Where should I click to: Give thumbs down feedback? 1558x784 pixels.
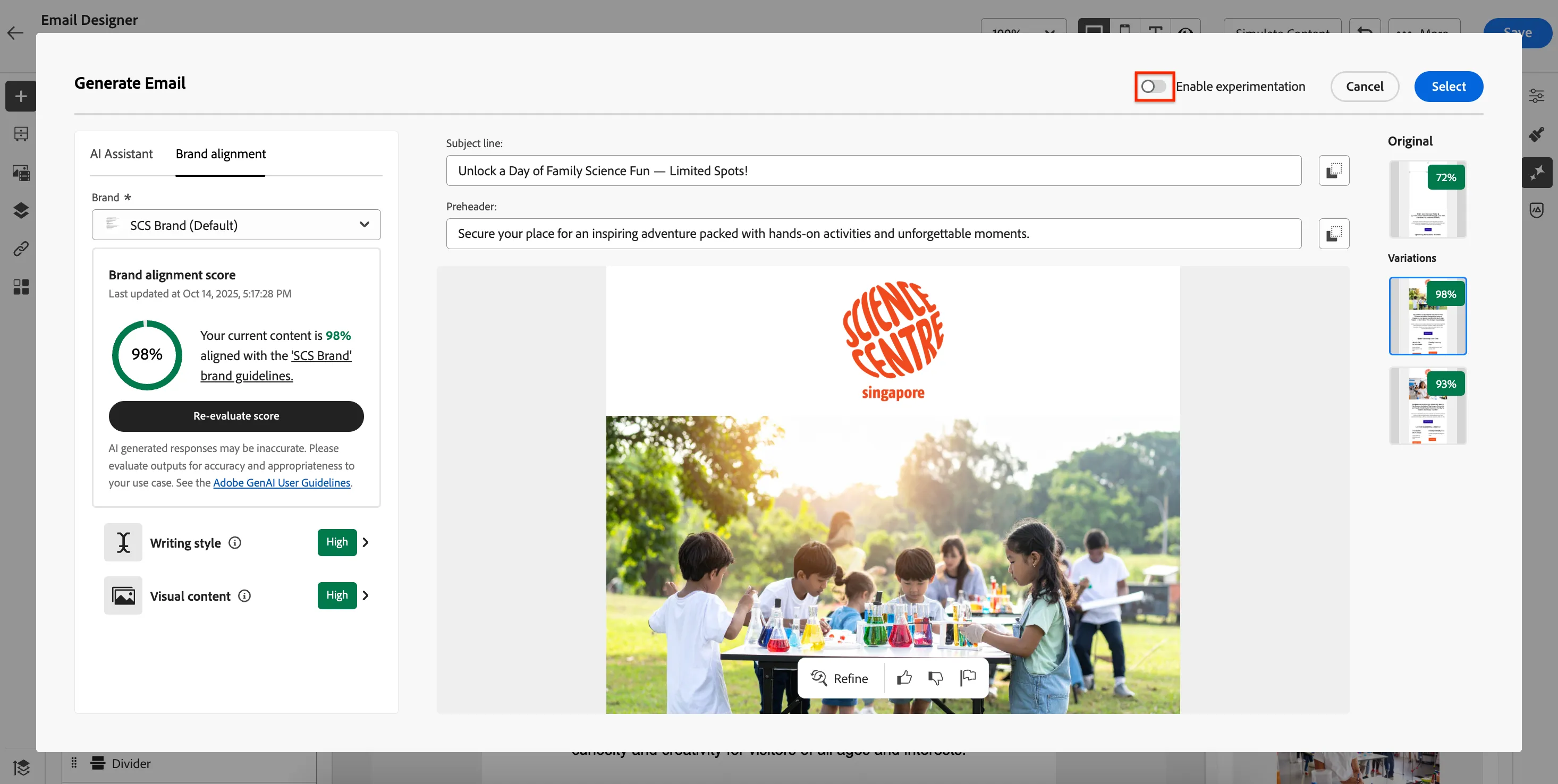pyautogui.click(x=936, y=678)
